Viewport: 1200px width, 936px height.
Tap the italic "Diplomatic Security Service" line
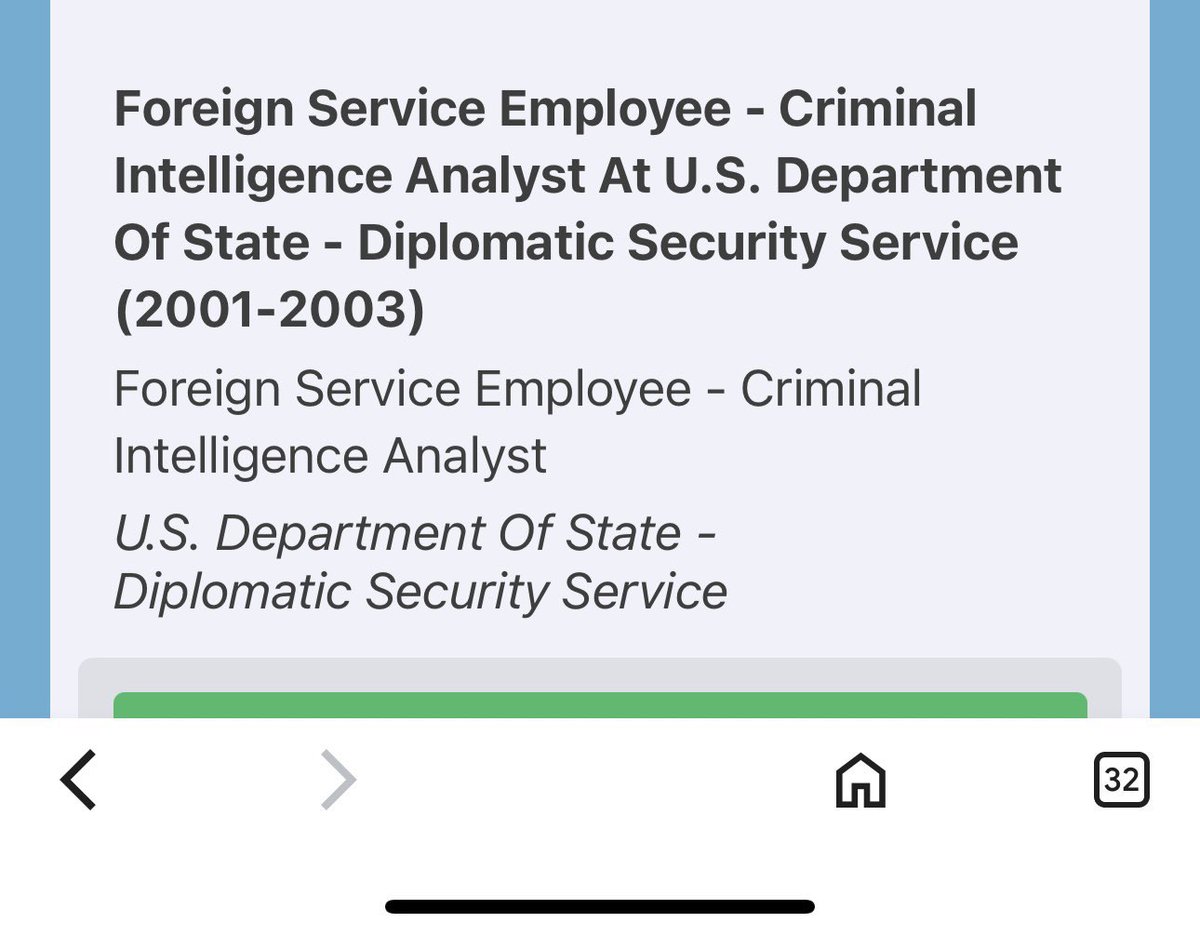point(420,591)
